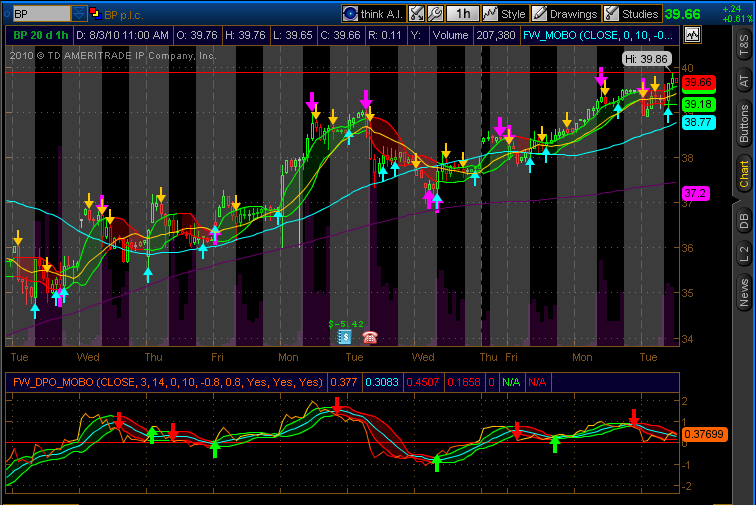Click the red 39.66 price axis label
The width and height of the screenshot is (756, 505).
coord(698,82)
